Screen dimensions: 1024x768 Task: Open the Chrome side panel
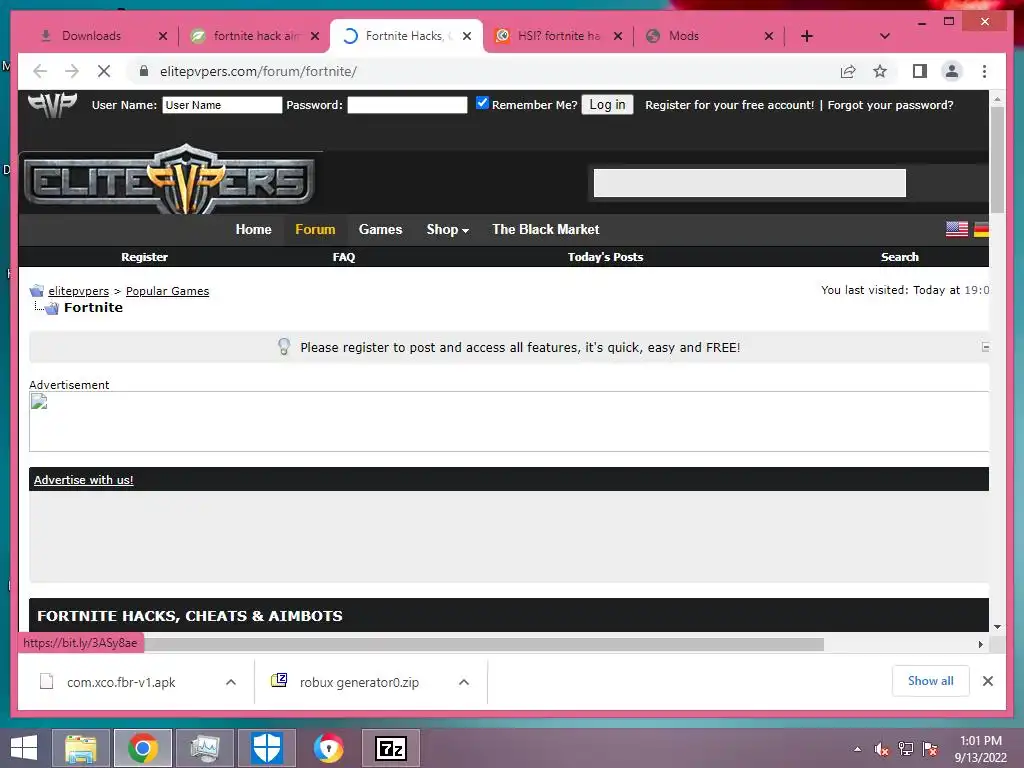point(920,71)
